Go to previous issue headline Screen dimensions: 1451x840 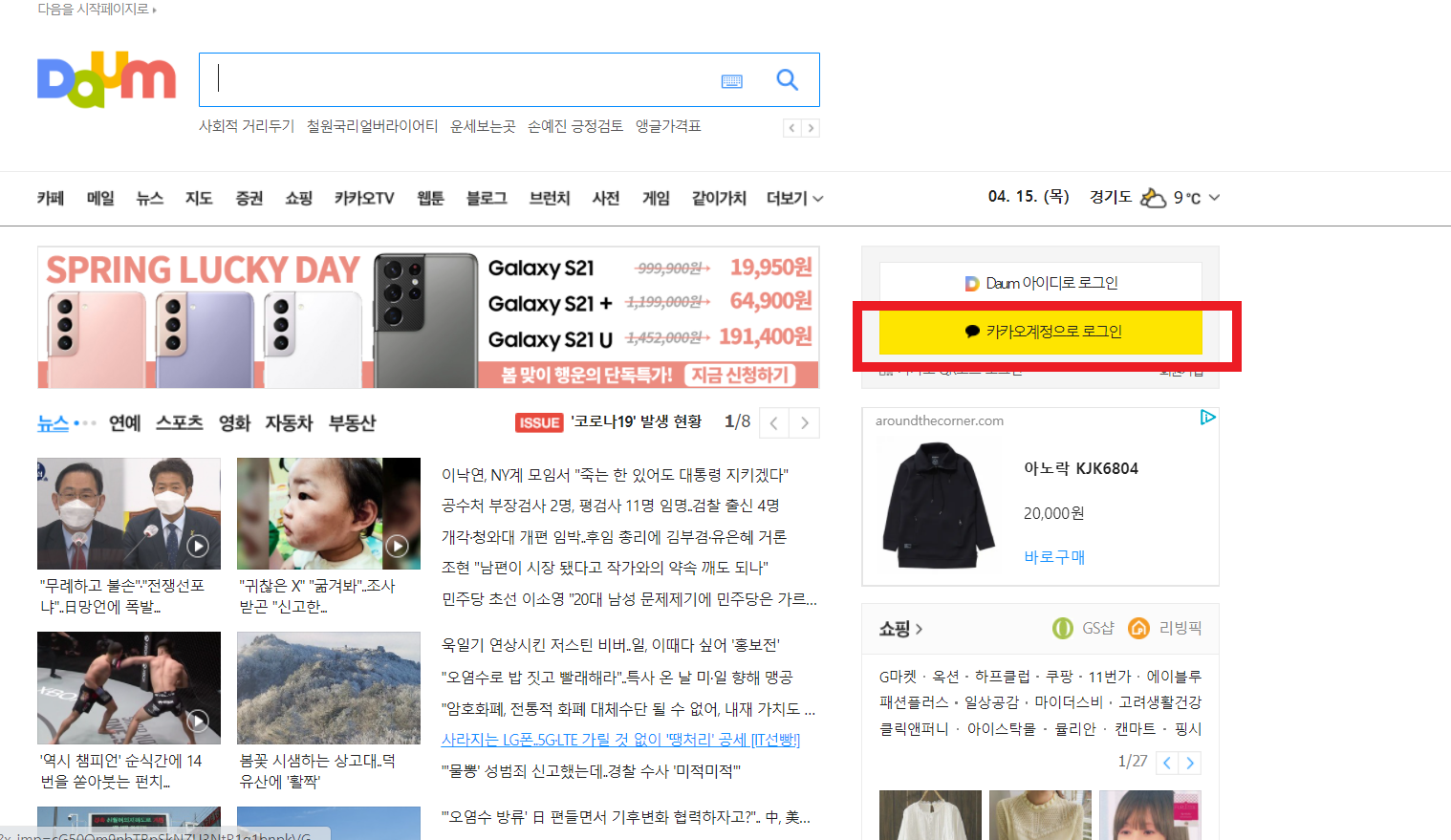774,423
